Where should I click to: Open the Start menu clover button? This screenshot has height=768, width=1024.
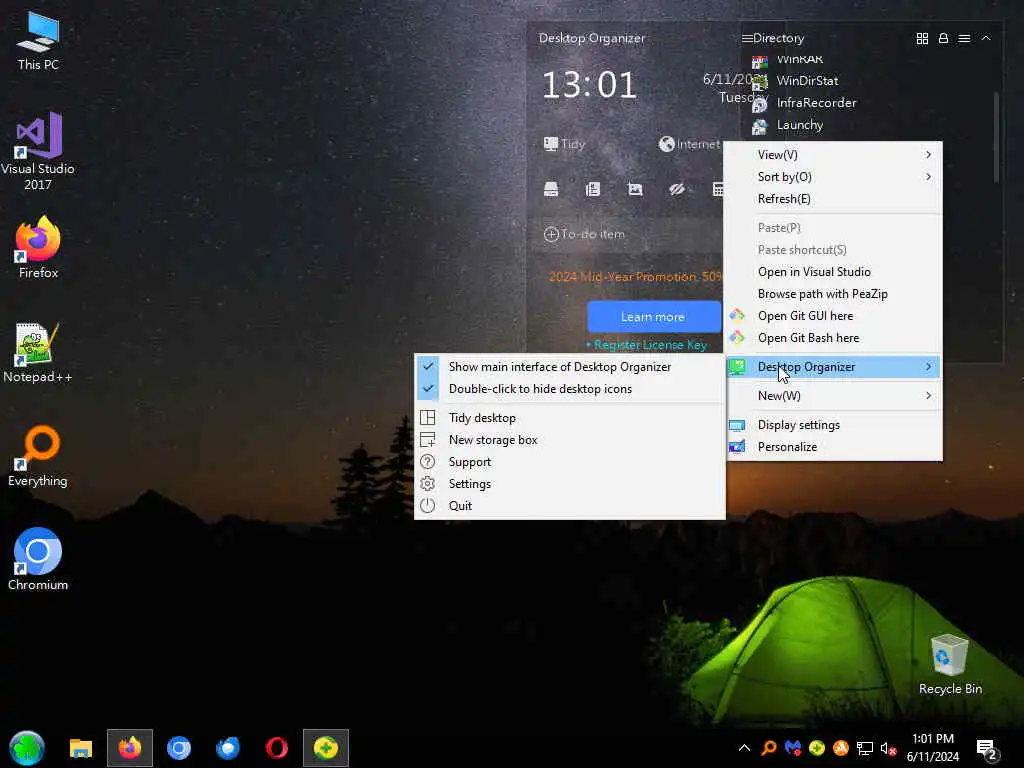click(27, 748)
